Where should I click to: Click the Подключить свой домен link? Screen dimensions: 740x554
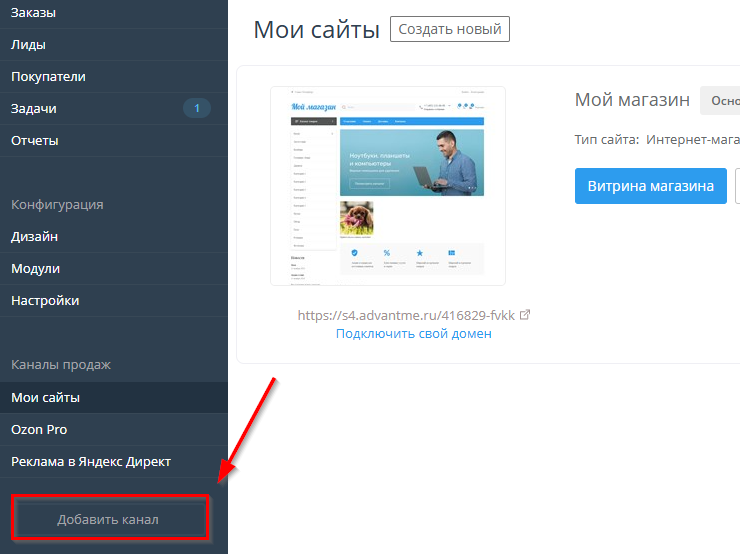click(413, 334)
